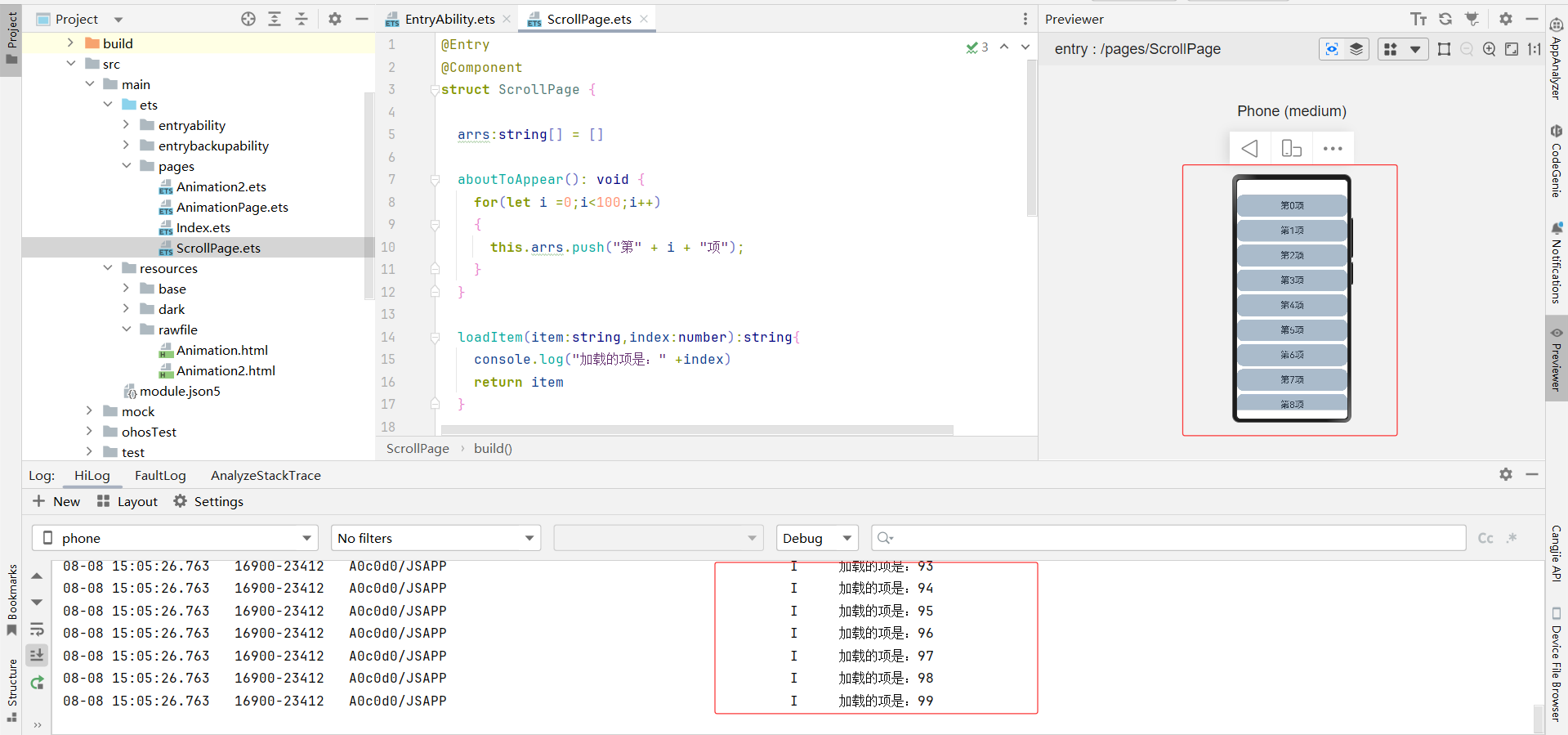This screenshot has height=735, width=1568.
Task: Open the multi-device profile dropdown in Previewer
Action: 1402,49
